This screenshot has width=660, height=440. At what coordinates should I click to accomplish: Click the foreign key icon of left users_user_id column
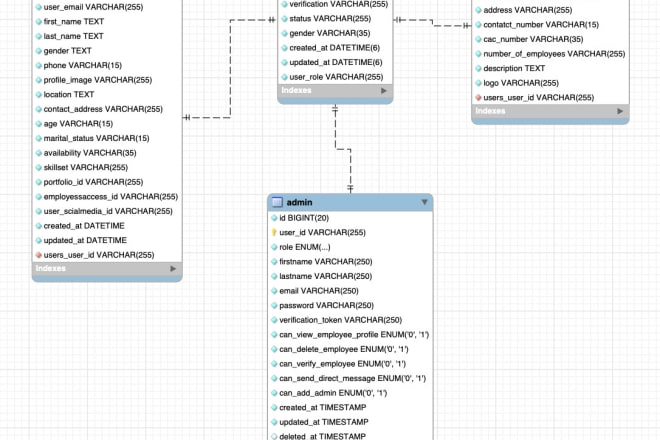(39, 255)
